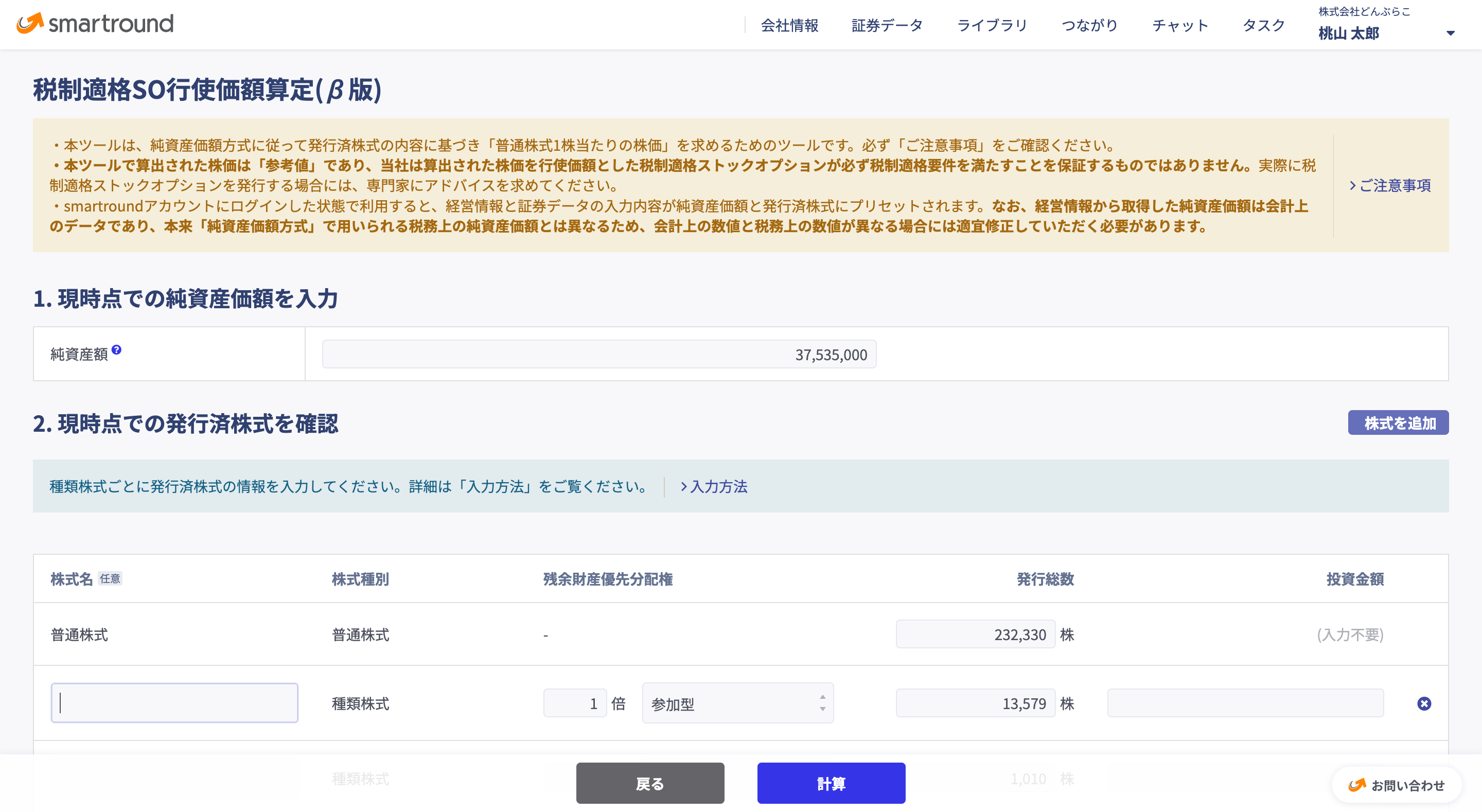Click the 普通株式 発行総数 field showing 232,330
The width and height of the screenshot is (1482, 812).
[975, 635]
